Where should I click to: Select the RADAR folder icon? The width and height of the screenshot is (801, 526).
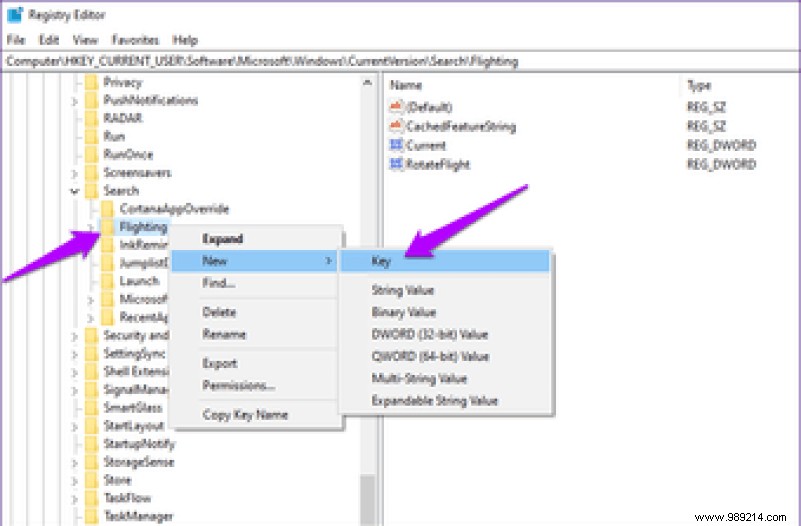pyautogui.click(x=91, y=118)
